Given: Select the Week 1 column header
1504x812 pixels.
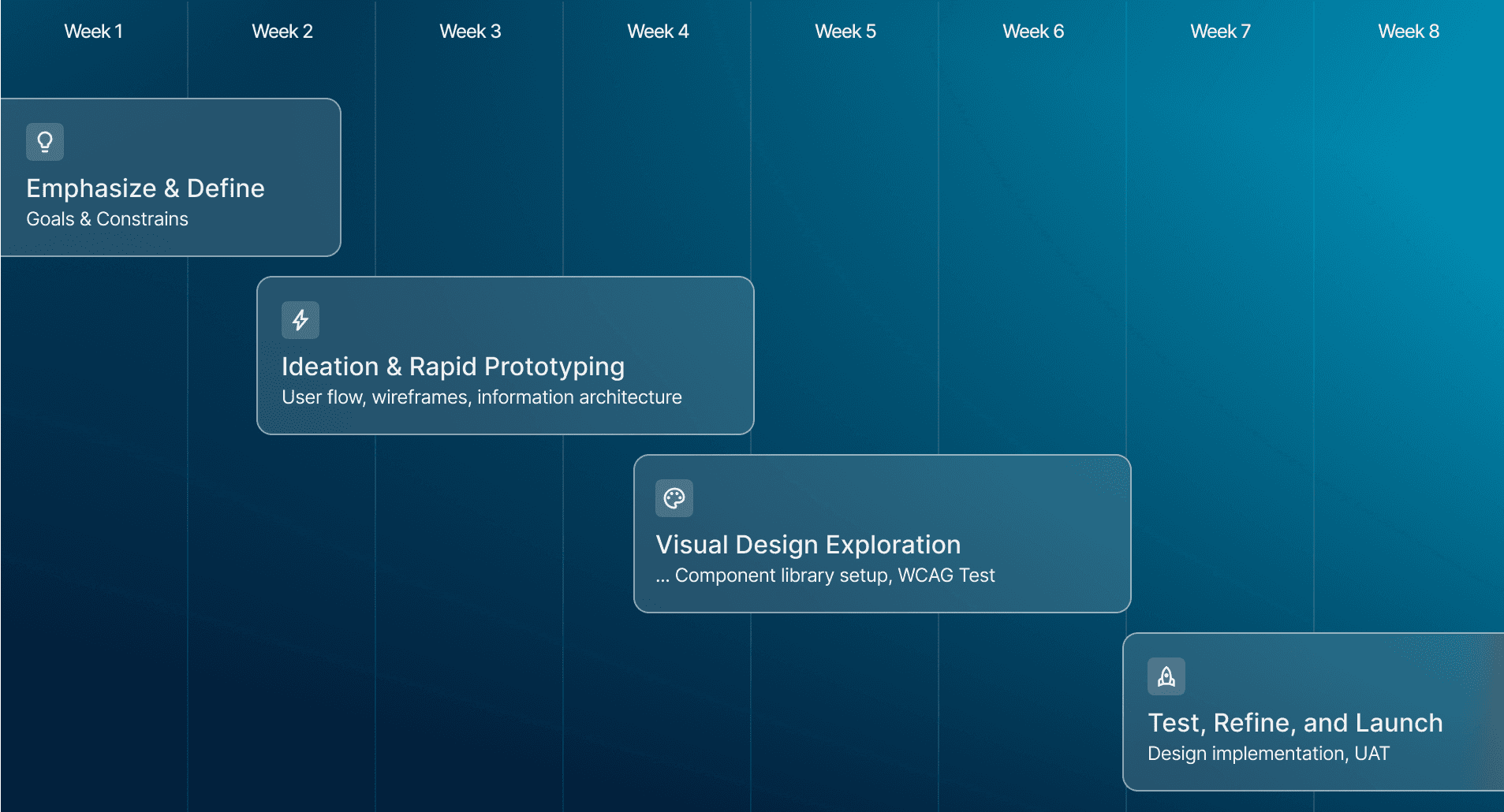Looking at the screenshot, I should coord(94,32).
